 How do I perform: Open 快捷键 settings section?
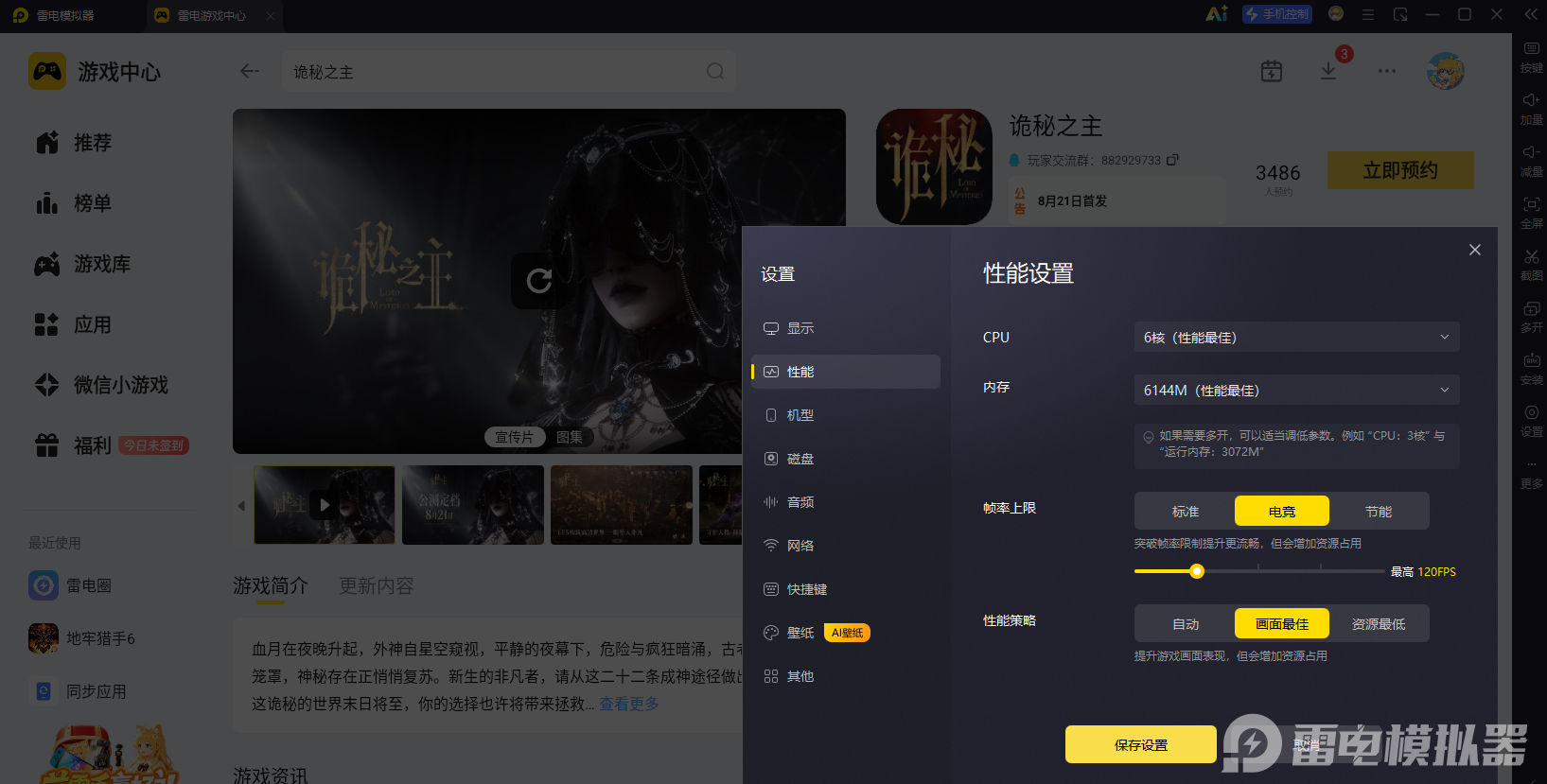(846, 589)
